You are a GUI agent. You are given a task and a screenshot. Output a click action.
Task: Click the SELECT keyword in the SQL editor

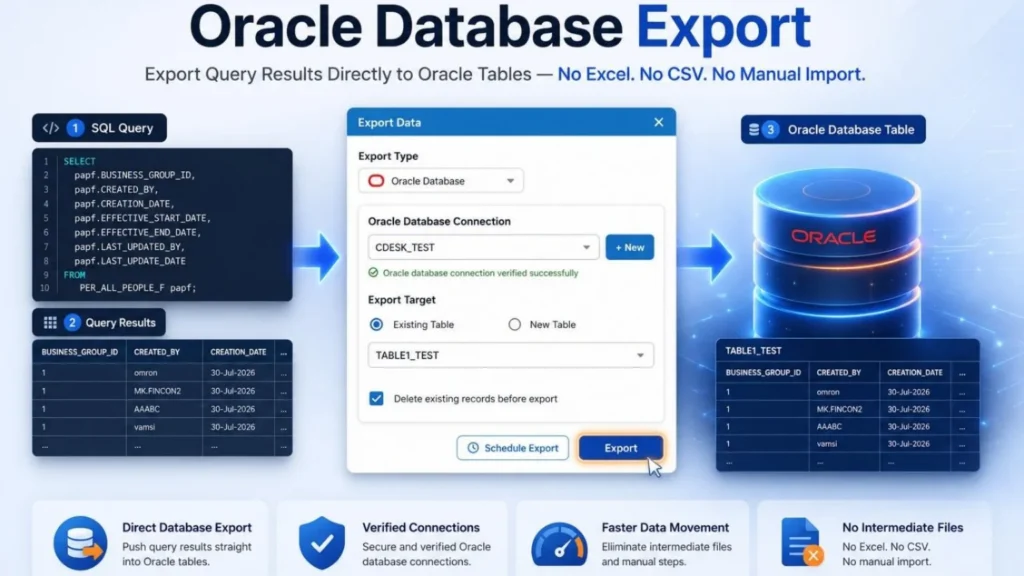(x=80, y=161)
